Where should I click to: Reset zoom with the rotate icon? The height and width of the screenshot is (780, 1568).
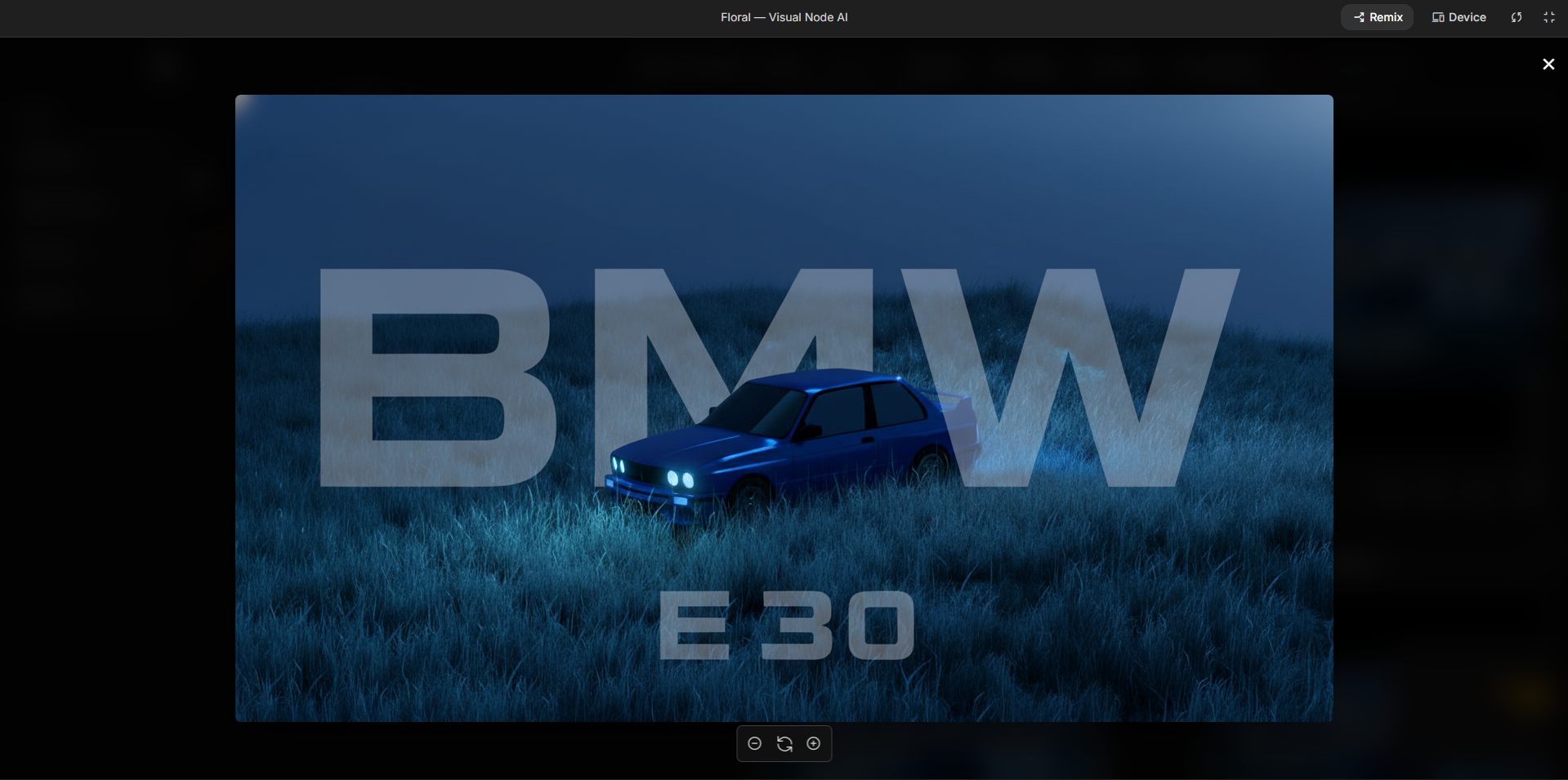784,743
